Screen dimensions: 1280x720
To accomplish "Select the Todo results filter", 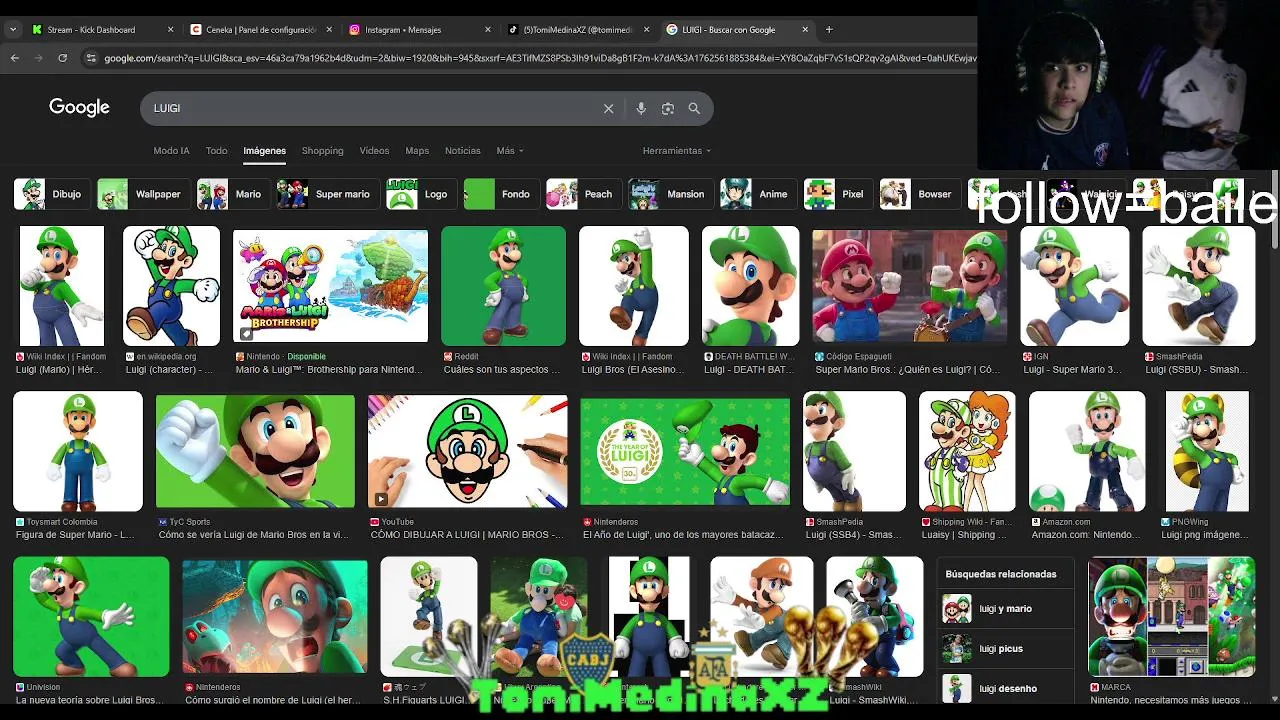I will 216,151.
